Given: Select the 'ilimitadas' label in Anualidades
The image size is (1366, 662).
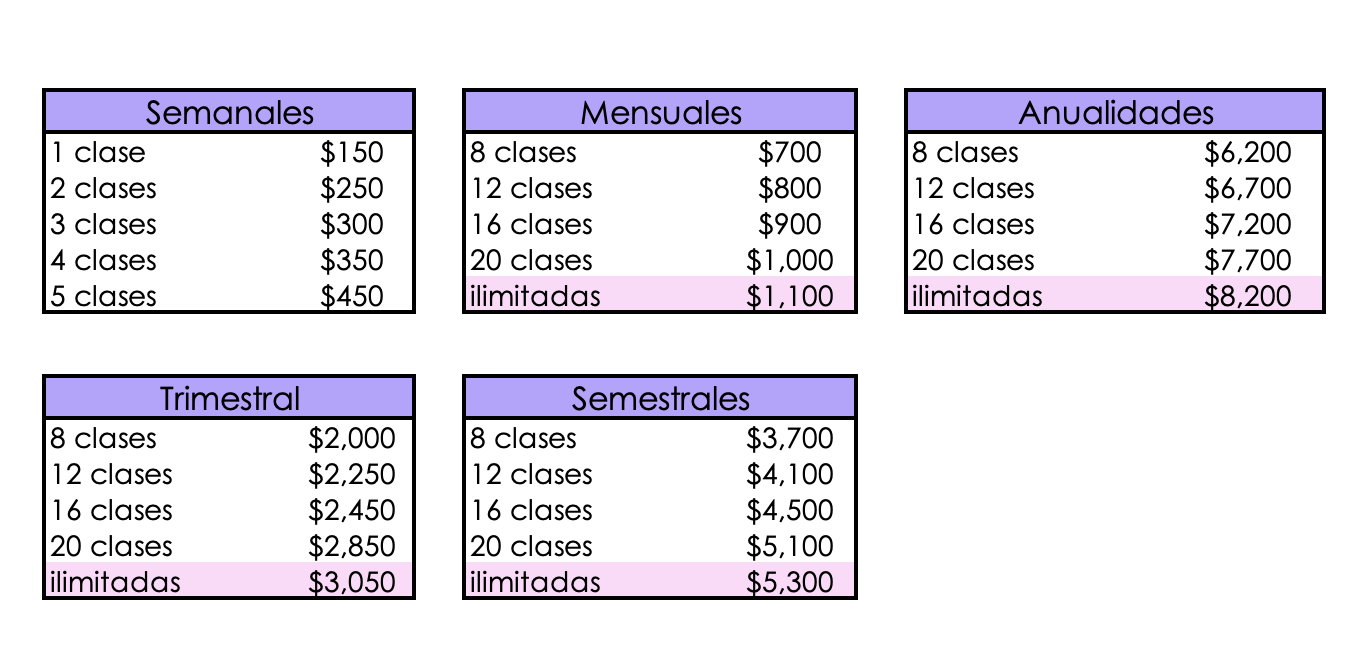Looking at the screenshot, I should (x=976, y=297).
